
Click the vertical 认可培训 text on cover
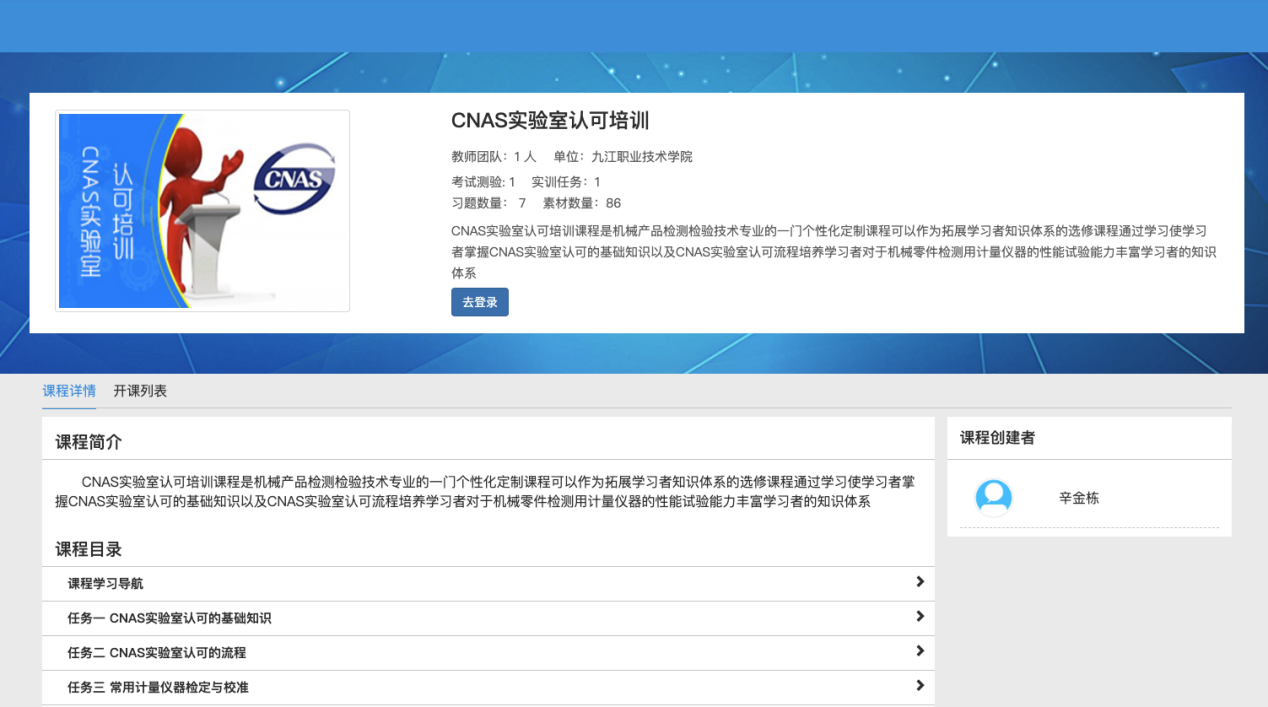[122, 210]
